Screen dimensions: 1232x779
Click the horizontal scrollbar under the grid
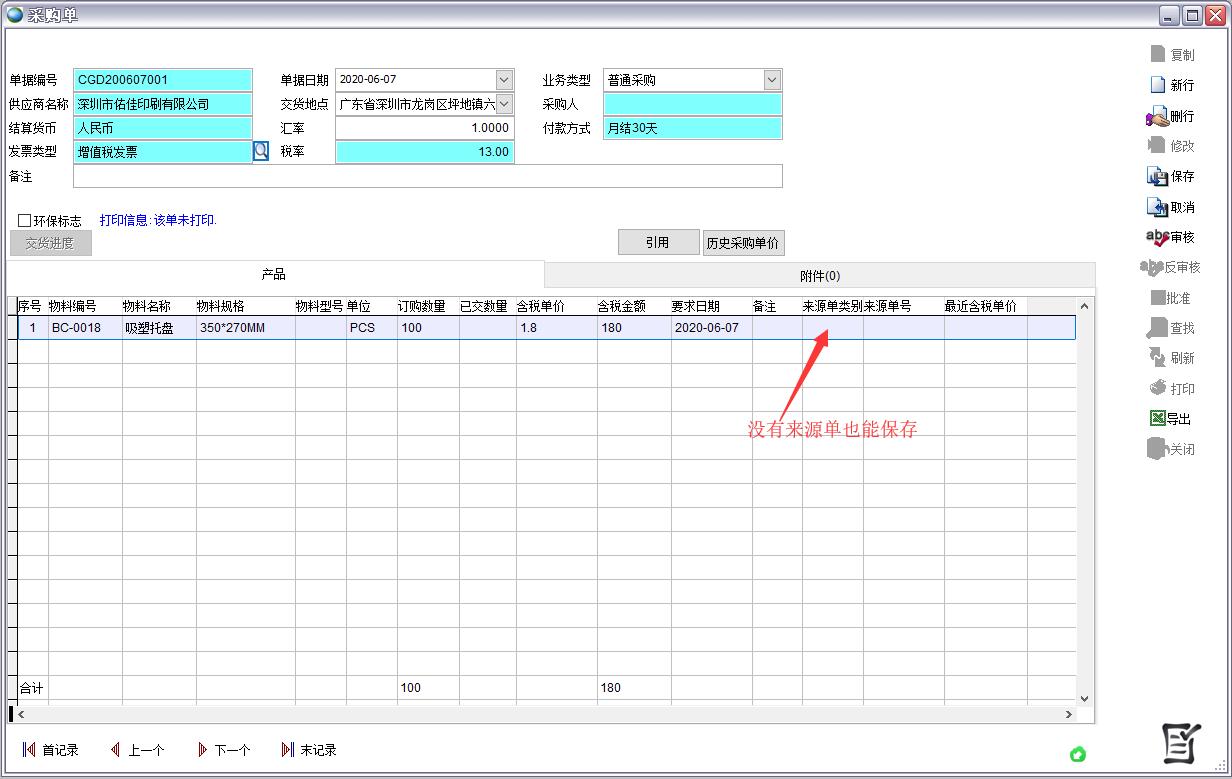(x=540, y=714)
